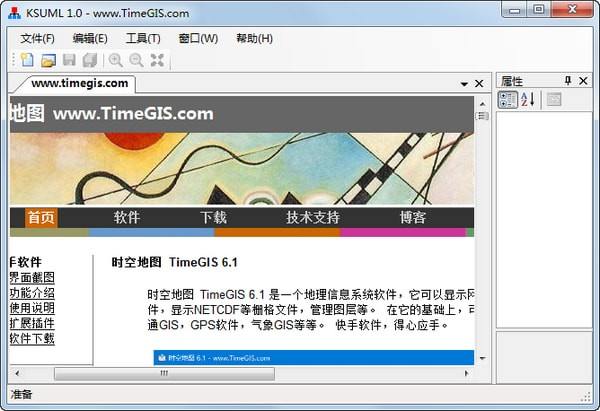Open the document tab list dropdown arrow
Image resolution: width=600 pixels, height=411 pixels.
tap(464, 84)
